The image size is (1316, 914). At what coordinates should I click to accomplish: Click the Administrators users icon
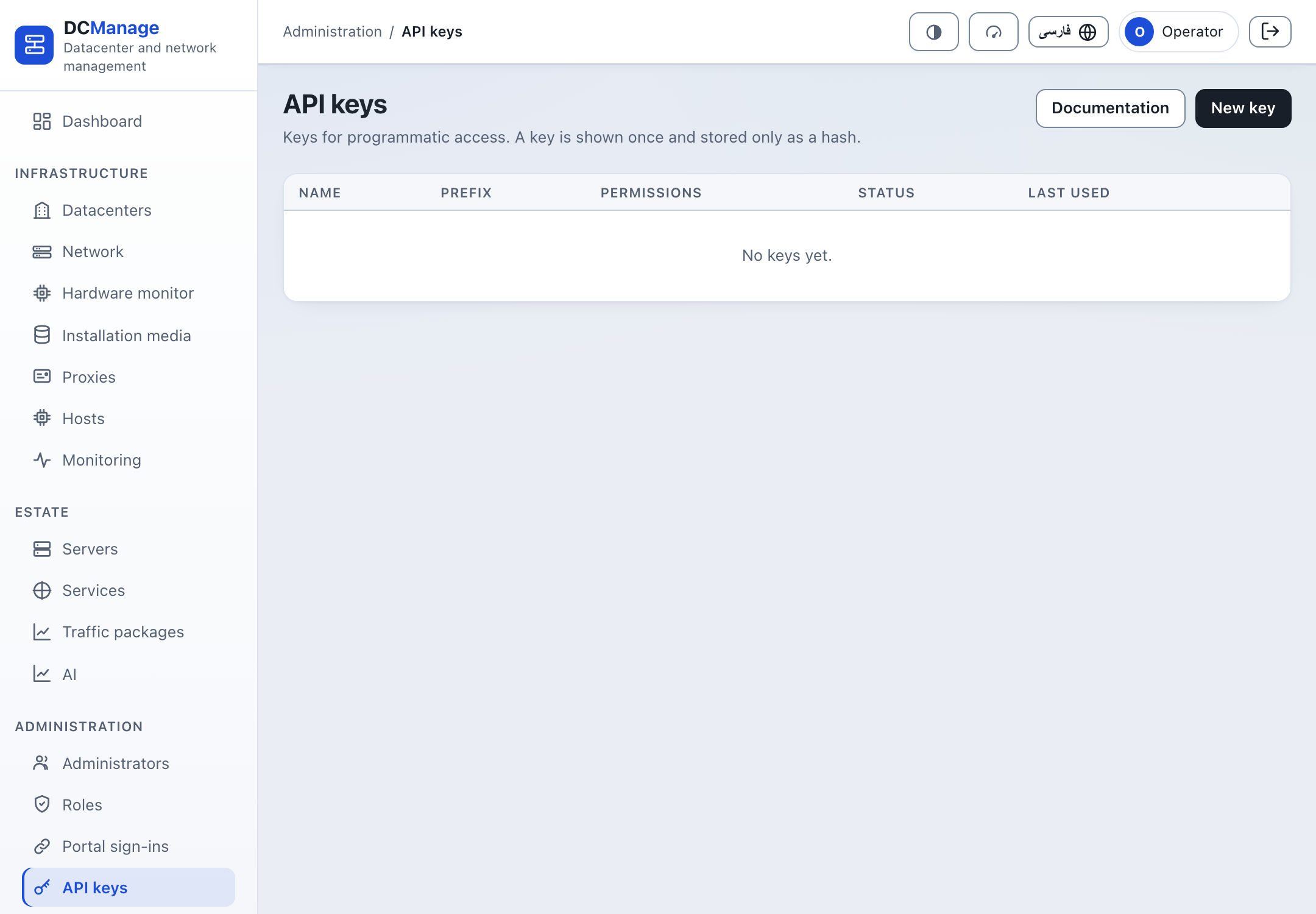[42, 763]
